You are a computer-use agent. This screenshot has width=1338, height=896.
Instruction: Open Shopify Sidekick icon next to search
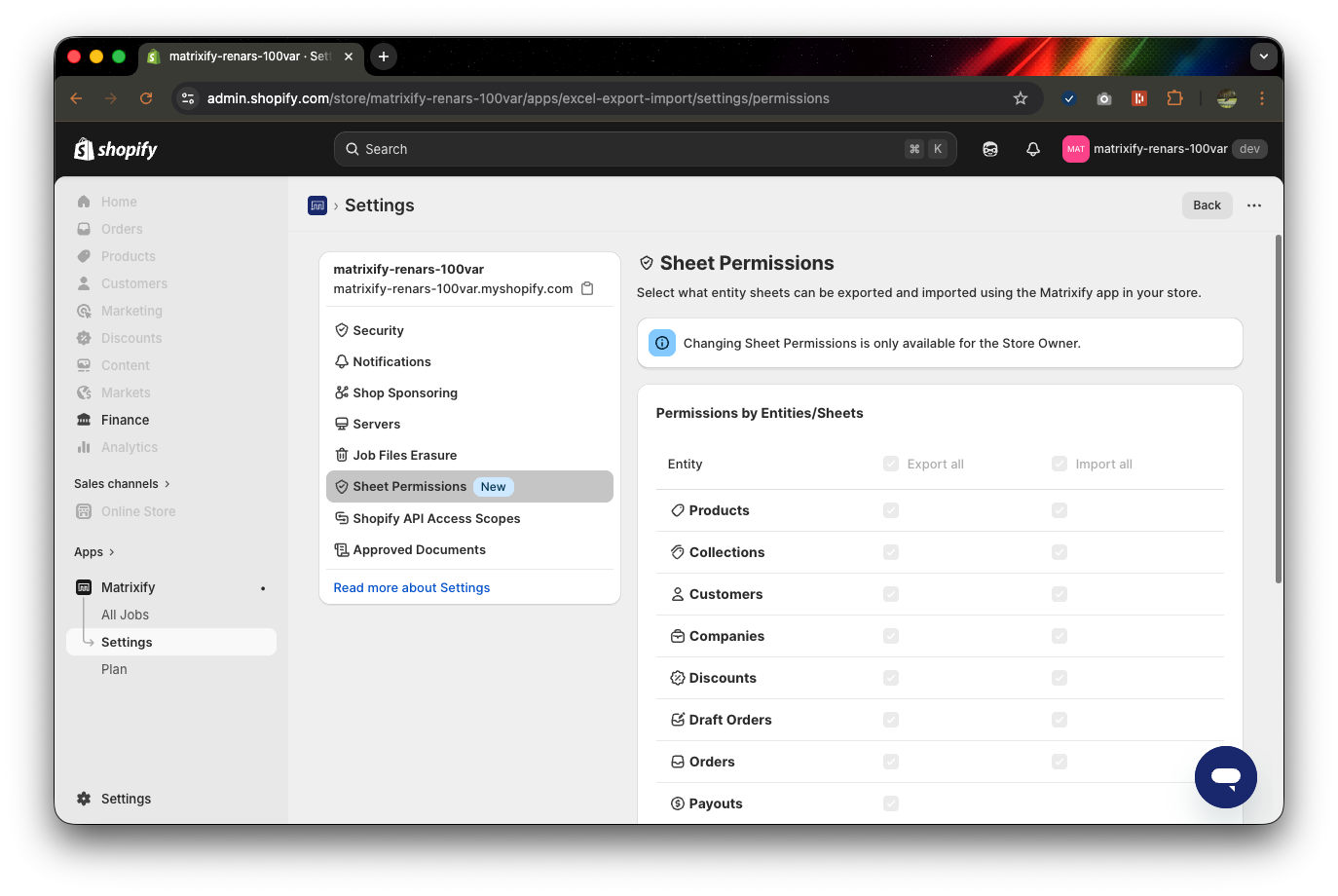pos(990,149)
